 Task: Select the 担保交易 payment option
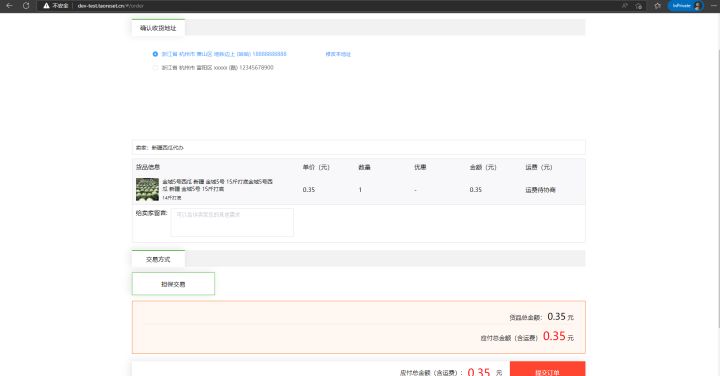tap(173, 284)
